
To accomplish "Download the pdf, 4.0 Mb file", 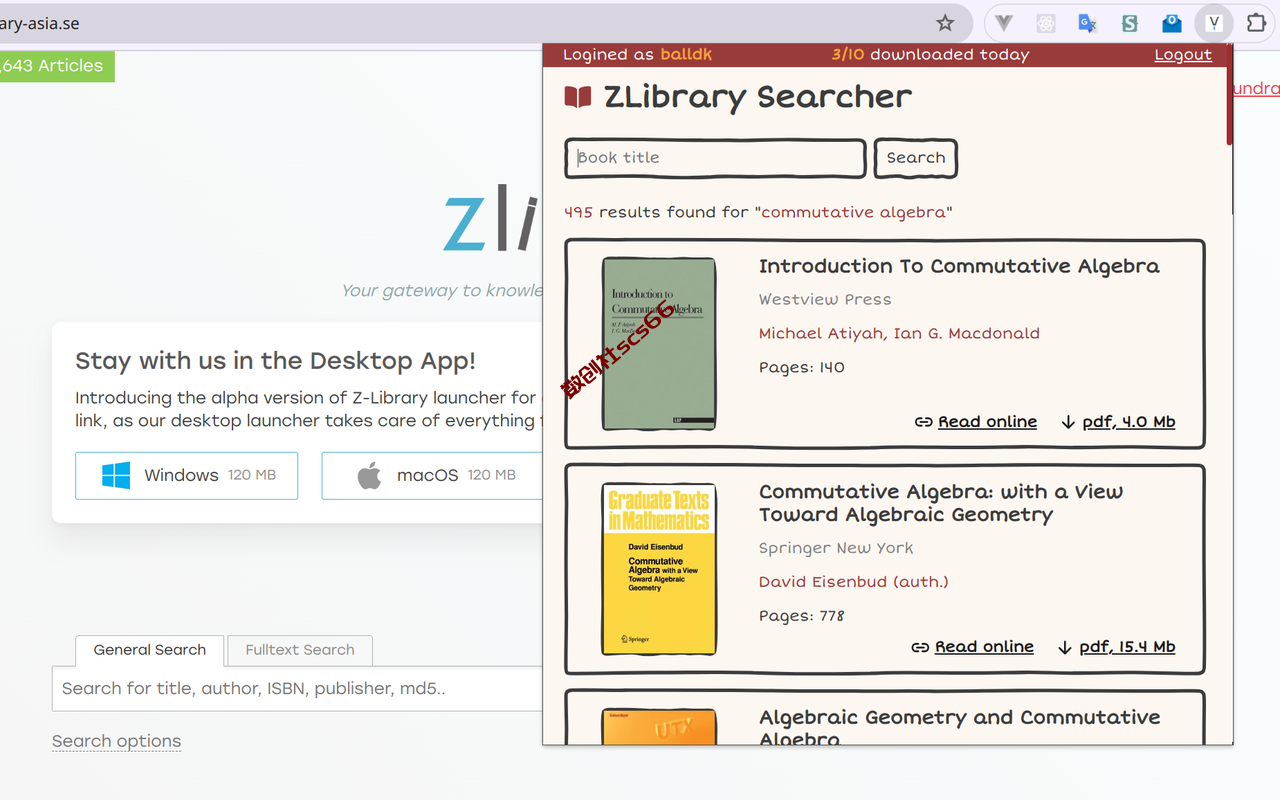I will [x=1129, y=422].
